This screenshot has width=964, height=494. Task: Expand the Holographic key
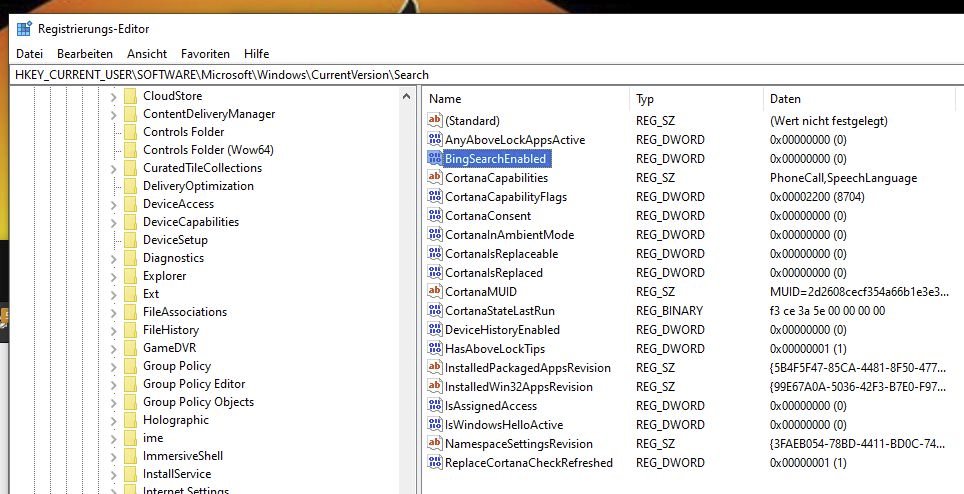[113, 420]
